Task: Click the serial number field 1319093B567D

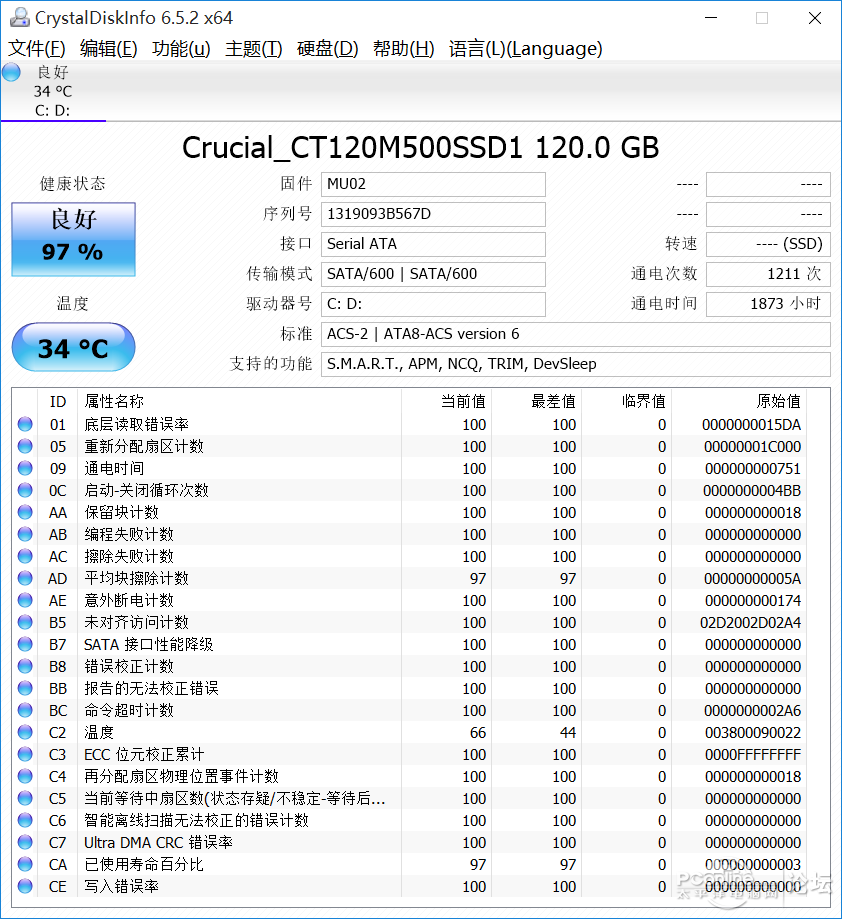Action: tap(433, 214)
